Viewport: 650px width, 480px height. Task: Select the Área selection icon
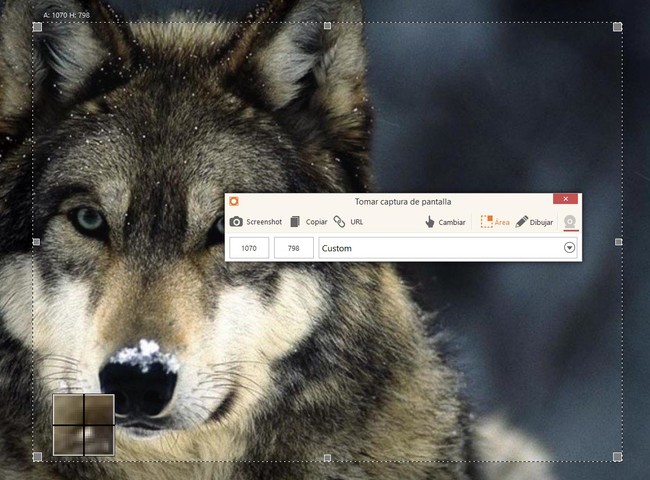point(486,221)
